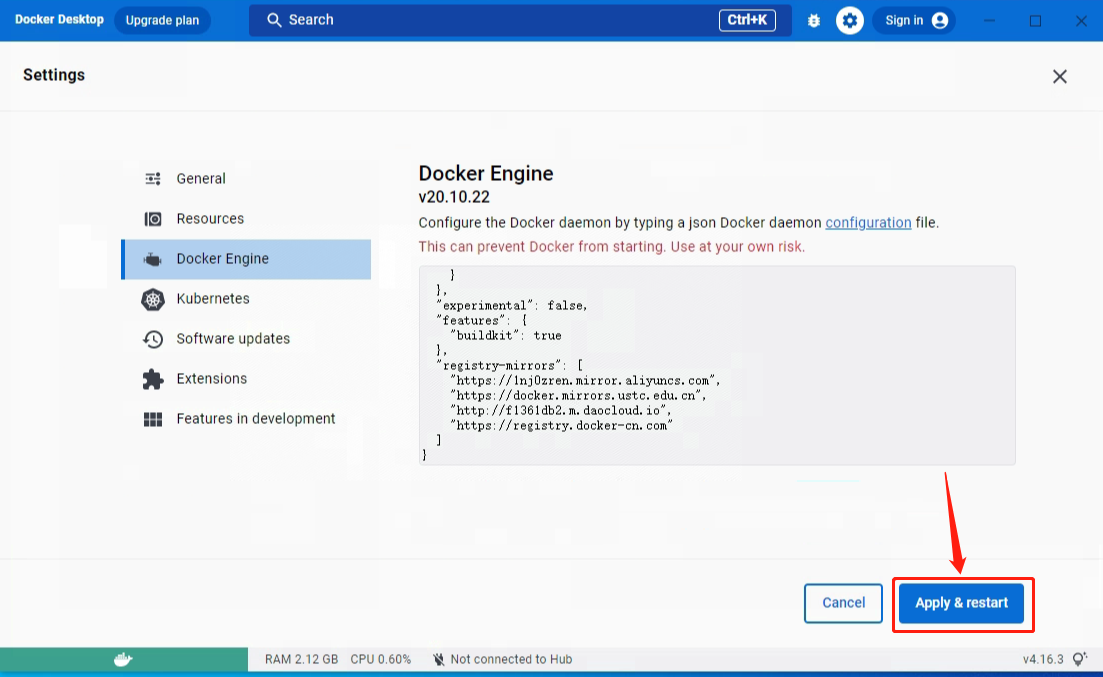Select the Resources sidebar icon
Viewport: 1103px width, 677px height.
click(153, 219)
